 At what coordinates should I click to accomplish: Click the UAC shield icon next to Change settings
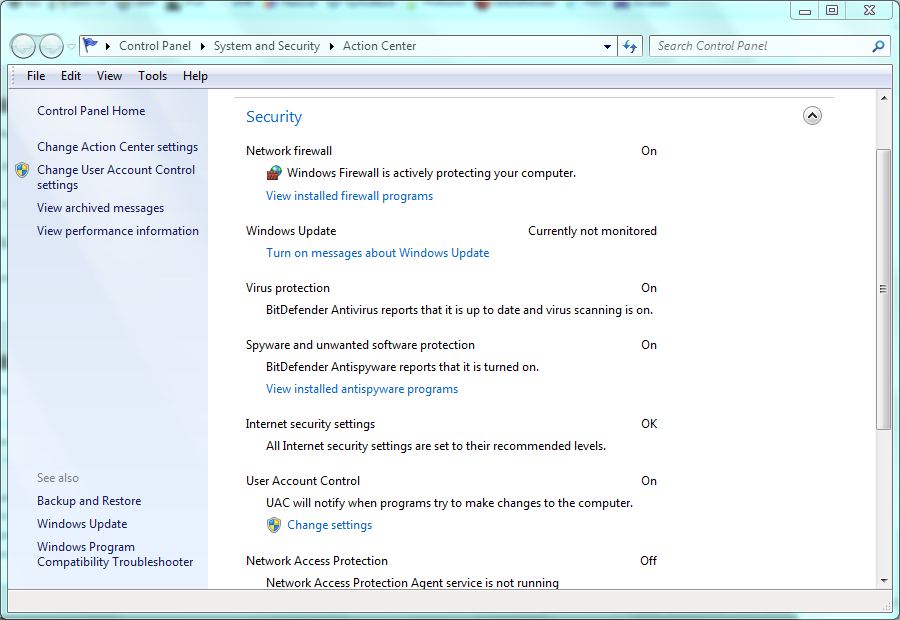274,525
